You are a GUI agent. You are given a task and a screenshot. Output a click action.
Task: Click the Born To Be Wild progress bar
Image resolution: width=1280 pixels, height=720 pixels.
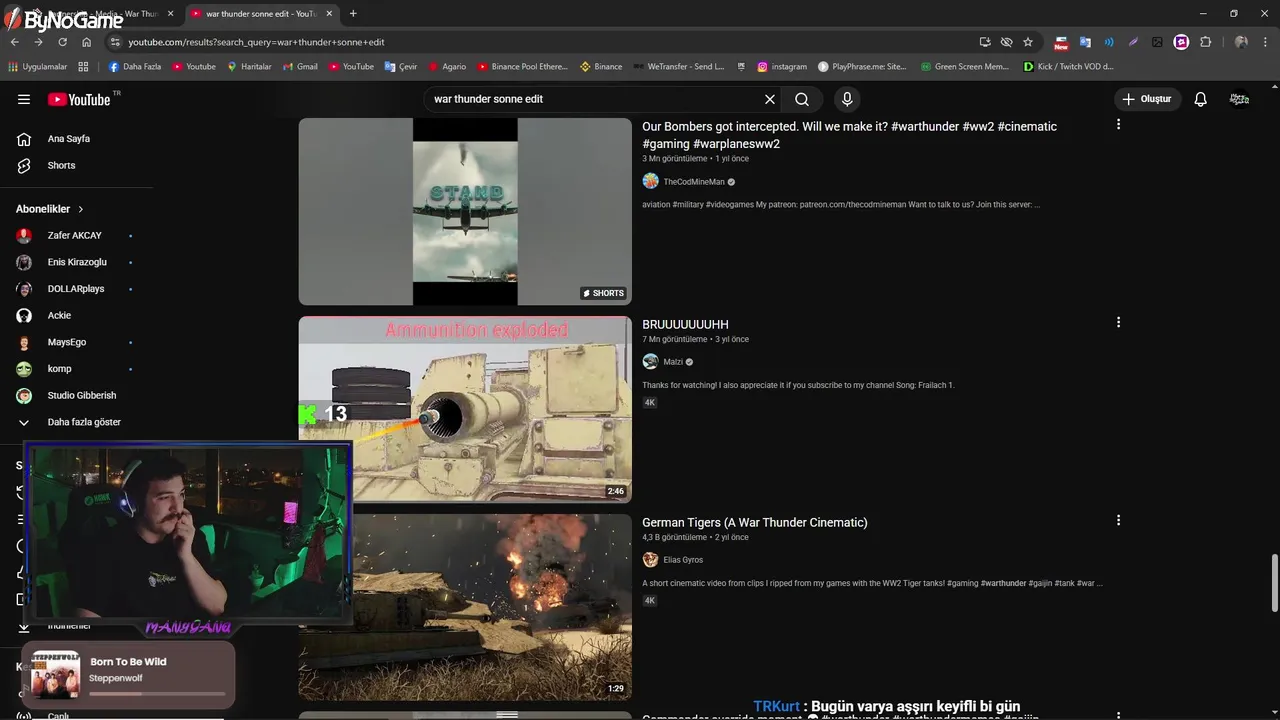(157, 693)
